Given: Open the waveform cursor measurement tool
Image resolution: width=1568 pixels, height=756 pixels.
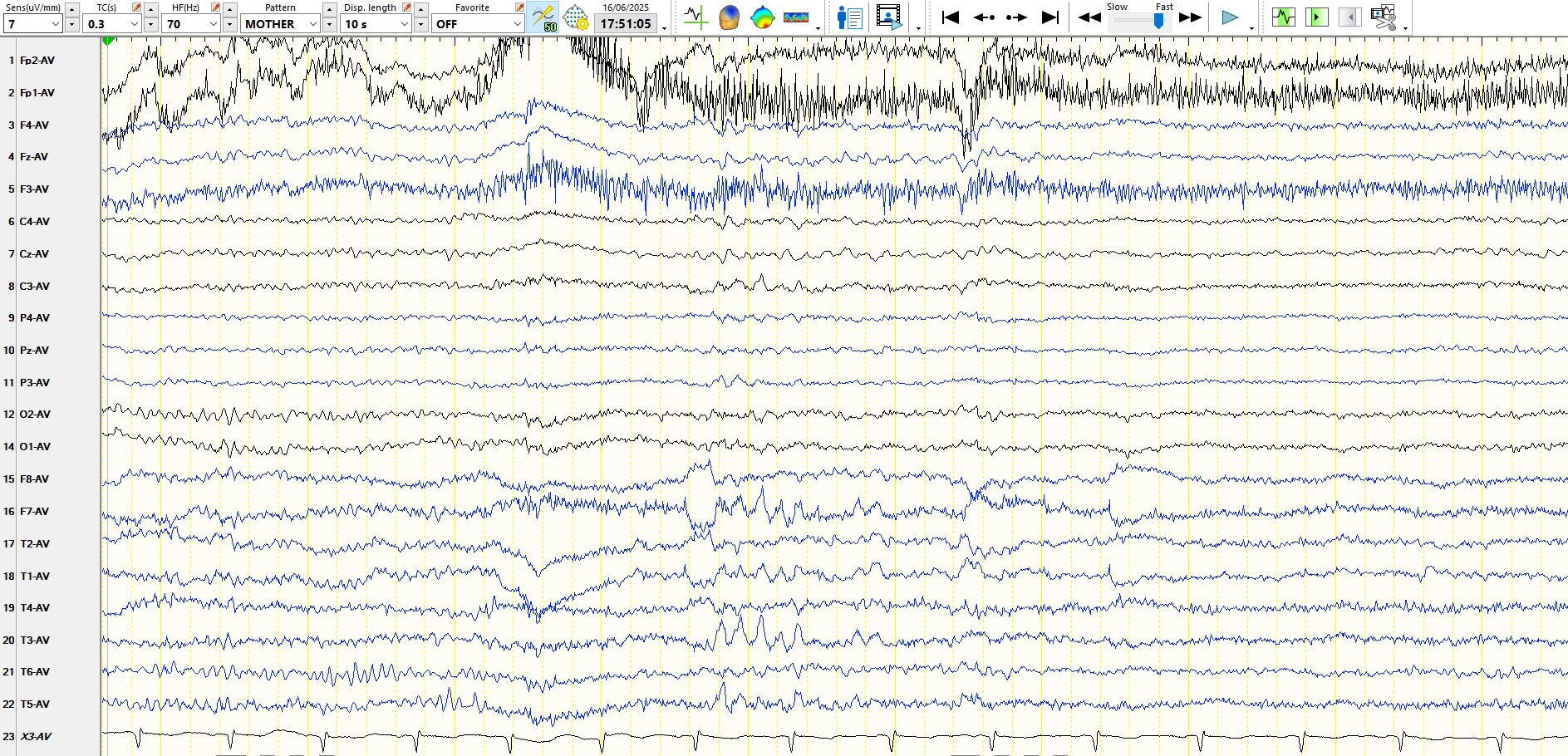Looking at the screenshot, I should tap(696, 17).
